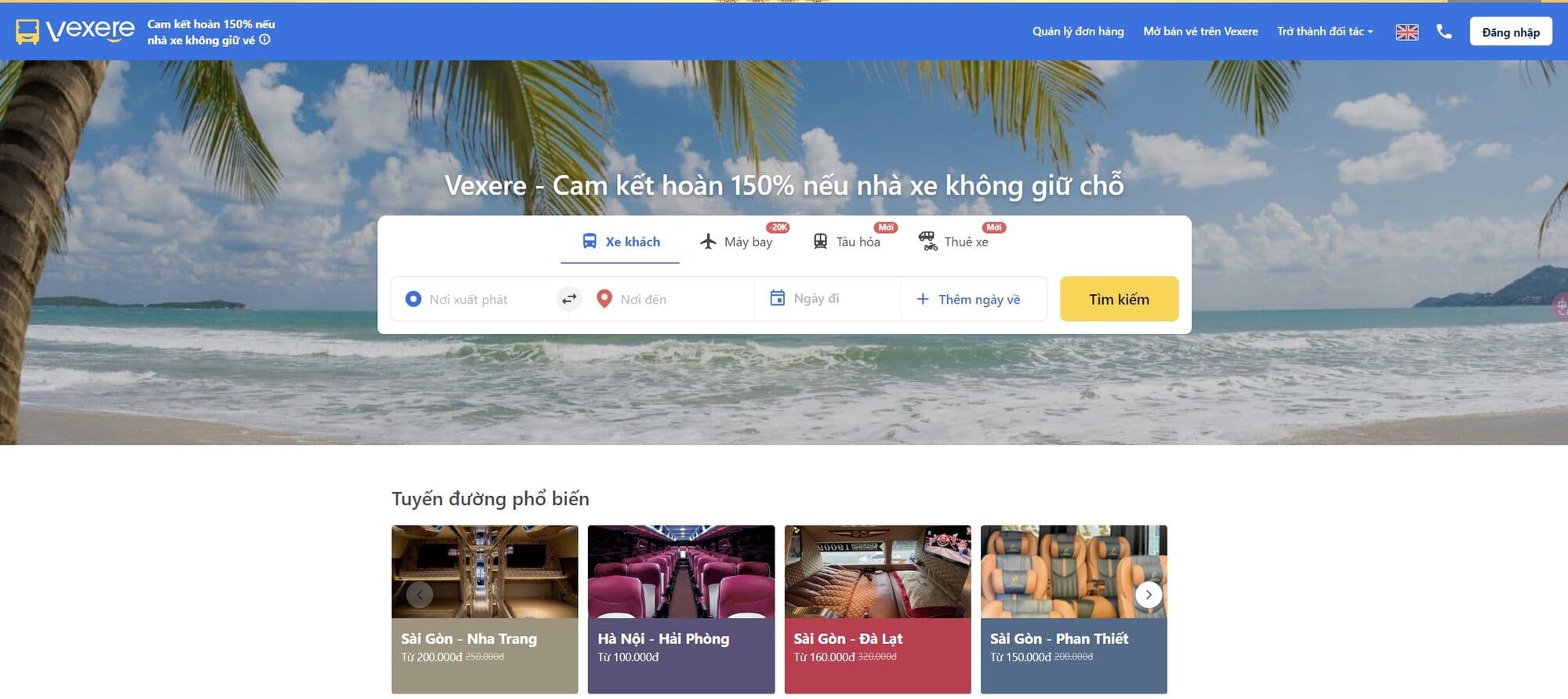Open Mở bán vé trên Vexere link
The width and height of the screenshot is (1568, 699).
1200,31
